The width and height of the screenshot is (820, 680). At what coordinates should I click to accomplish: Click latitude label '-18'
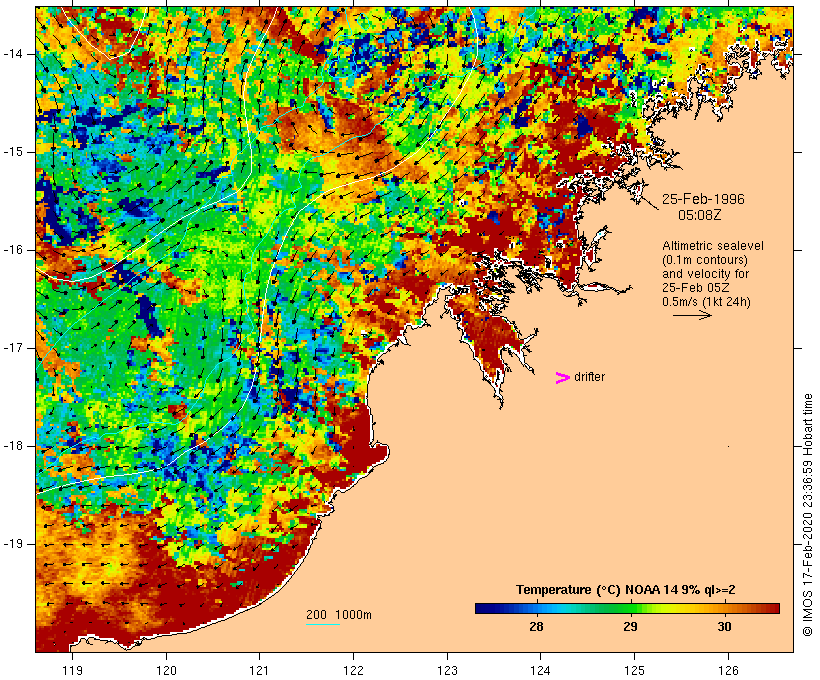click(13, 446)
